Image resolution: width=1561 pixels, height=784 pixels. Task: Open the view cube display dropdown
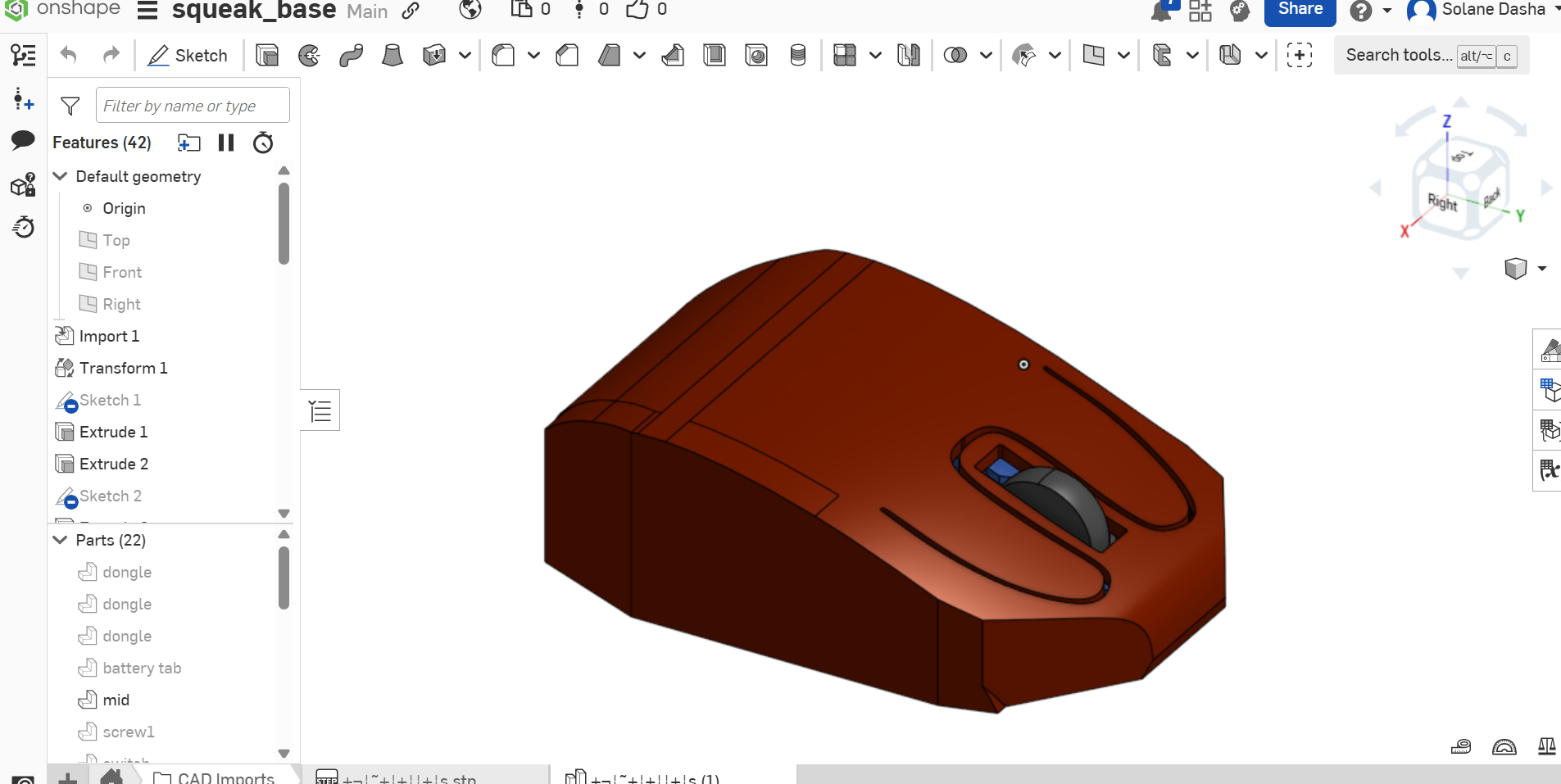1542,269
